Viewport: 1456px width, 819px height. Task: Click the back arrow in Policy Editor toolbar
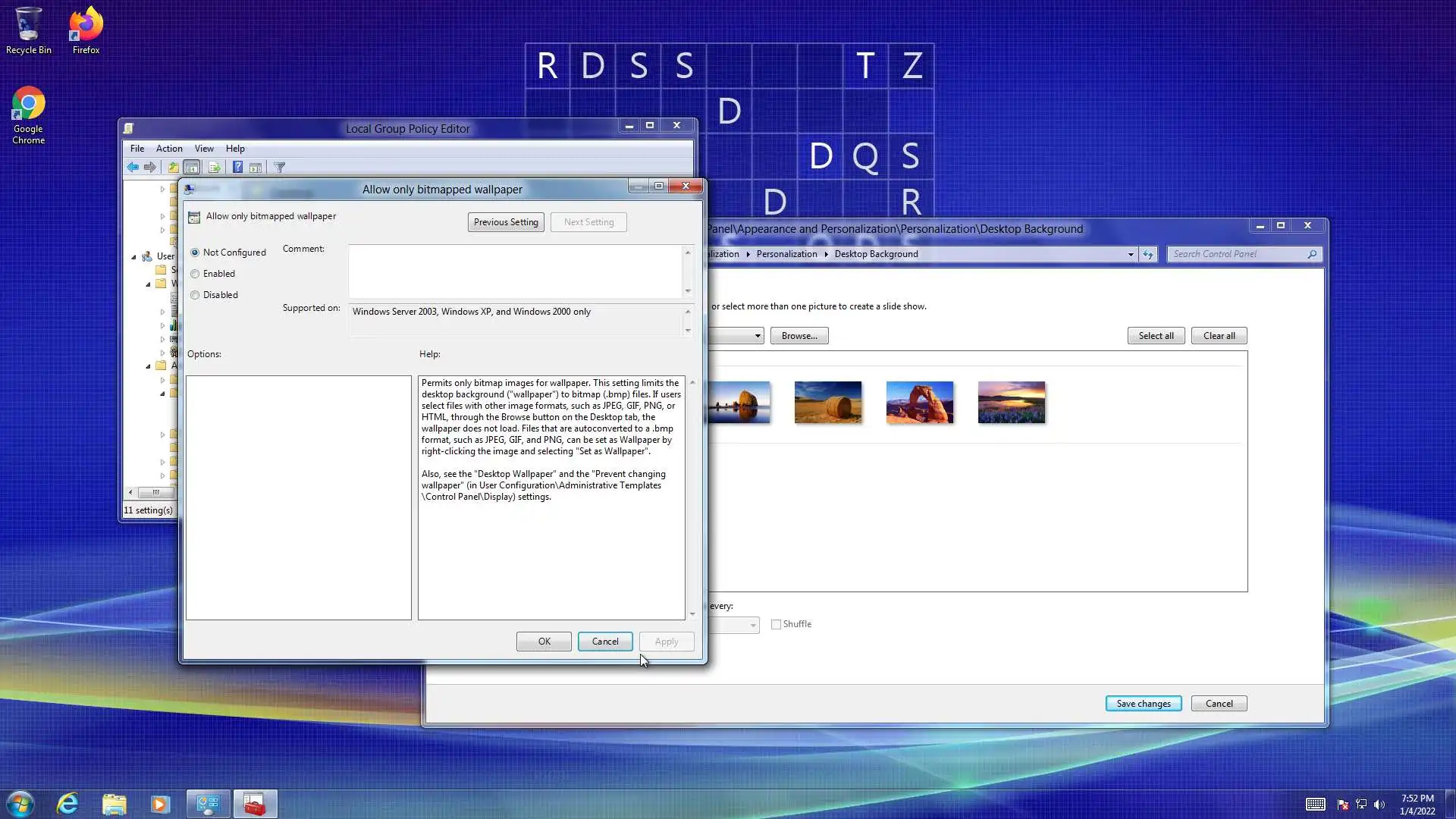point(133,168)
